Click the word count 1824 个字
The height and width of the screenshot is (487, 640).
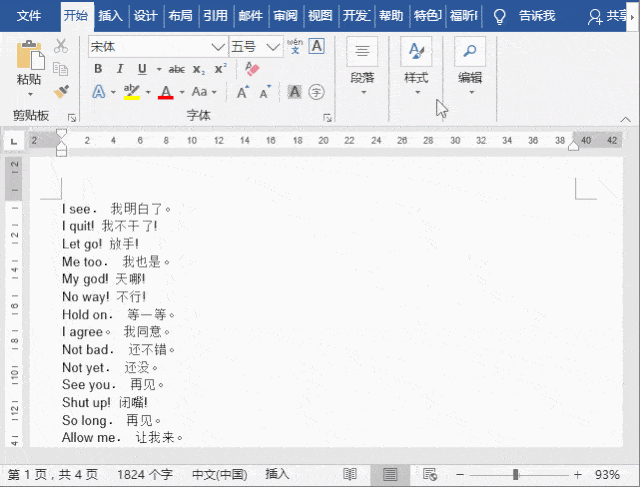point(145,474)
